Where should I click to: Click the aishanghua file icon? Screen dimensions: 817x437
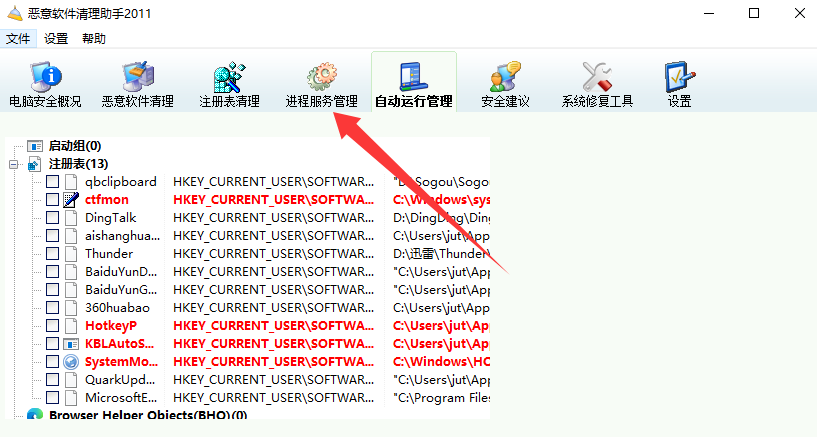(71, 235)
